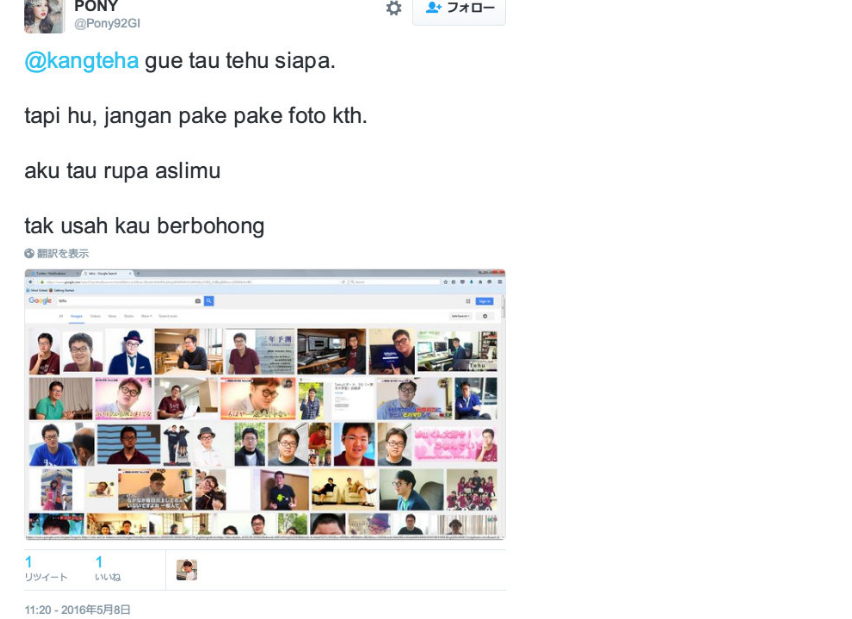Click the @Pony92GI handle
The image size is (852, 619).
click(x=107, y=23)
